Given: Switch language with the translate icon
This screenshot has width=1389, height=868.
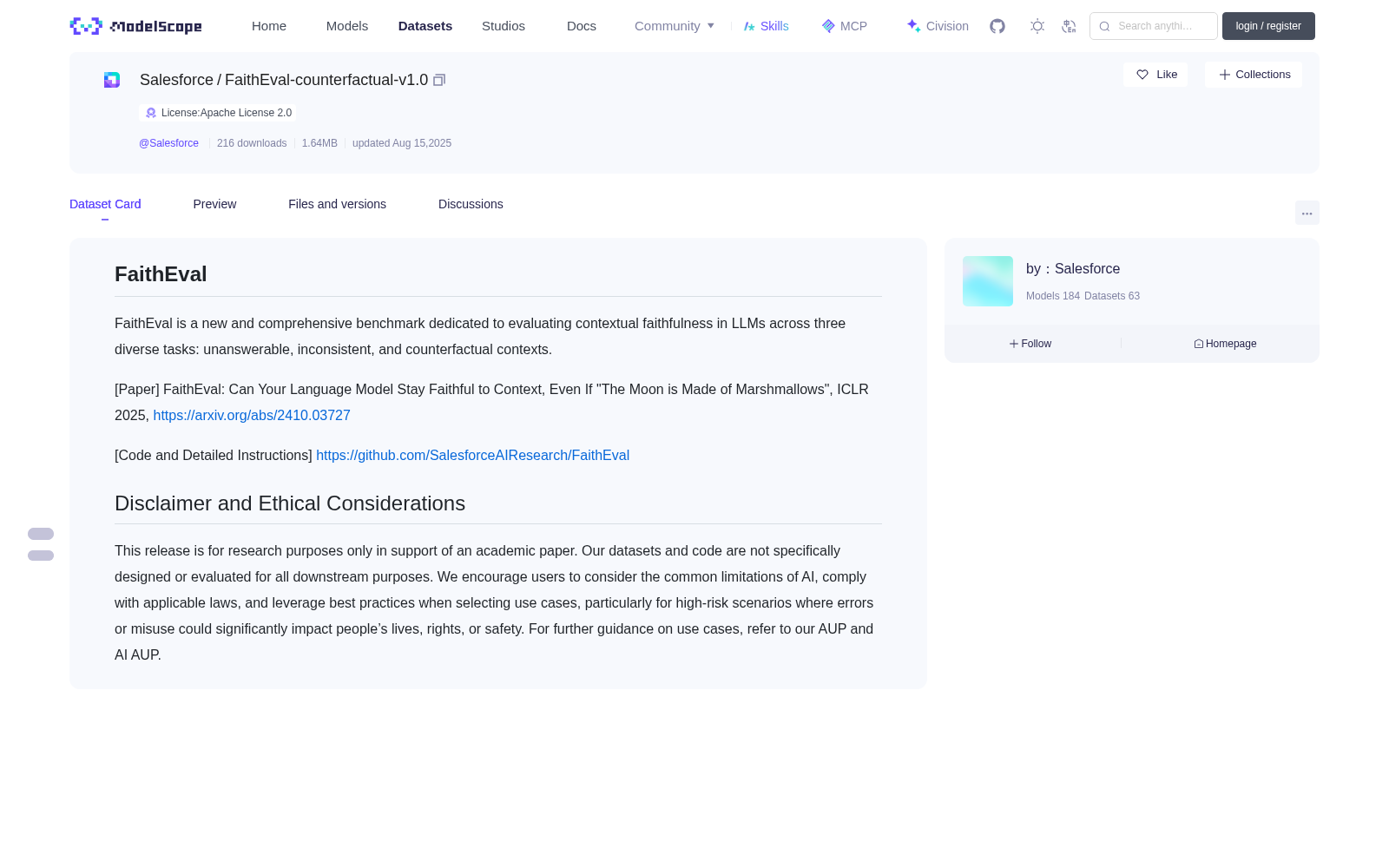Looking at the screenshot, I should 1070,26.
